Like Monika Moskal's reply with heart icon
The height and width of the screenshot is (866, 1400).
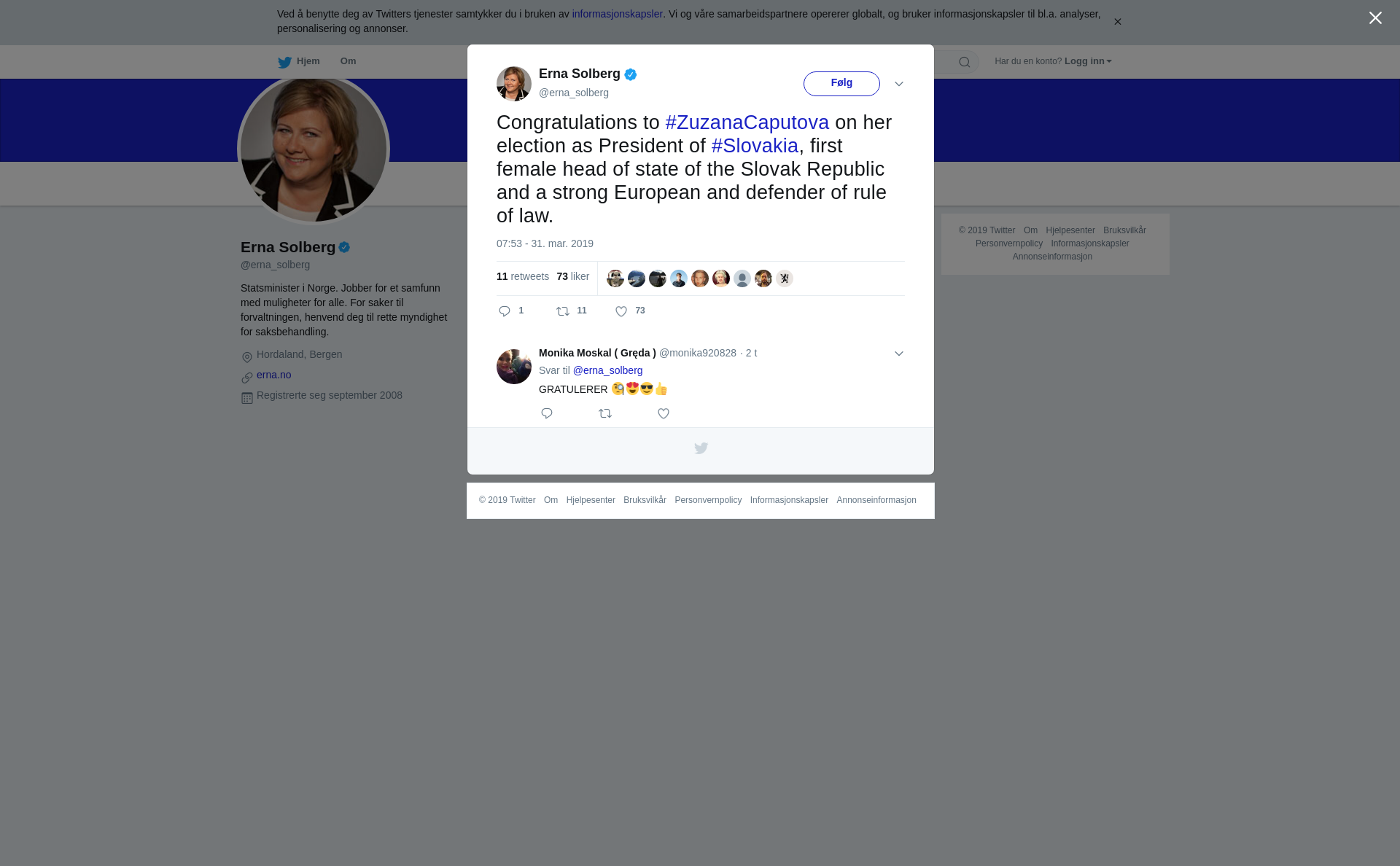[x=664, y=413]
